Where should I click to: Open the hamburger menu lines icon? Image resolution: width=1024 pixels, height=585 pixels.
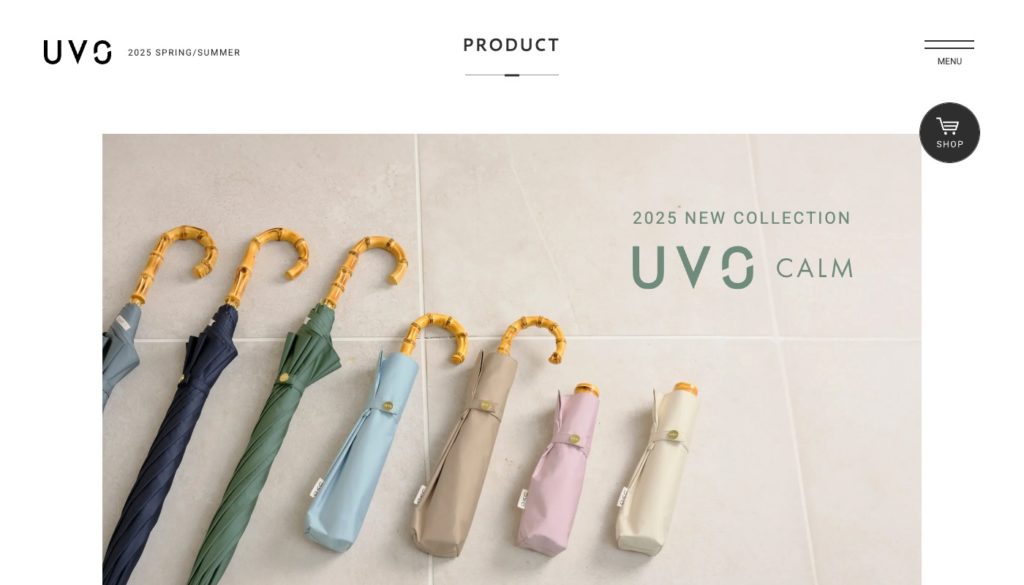pos(949,44)
